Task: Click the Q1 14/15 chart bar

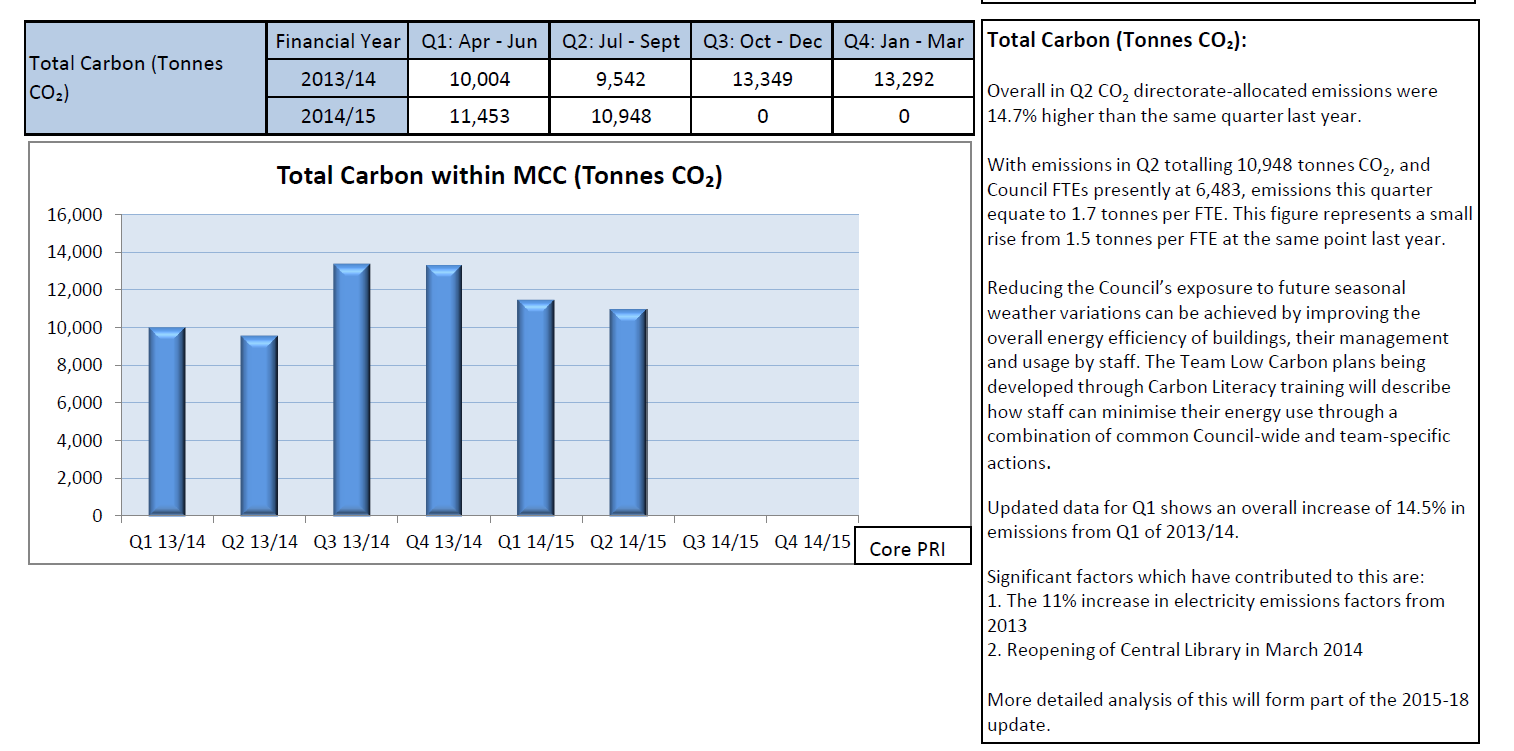Action: pyautogui.click(x=536, y=408)
